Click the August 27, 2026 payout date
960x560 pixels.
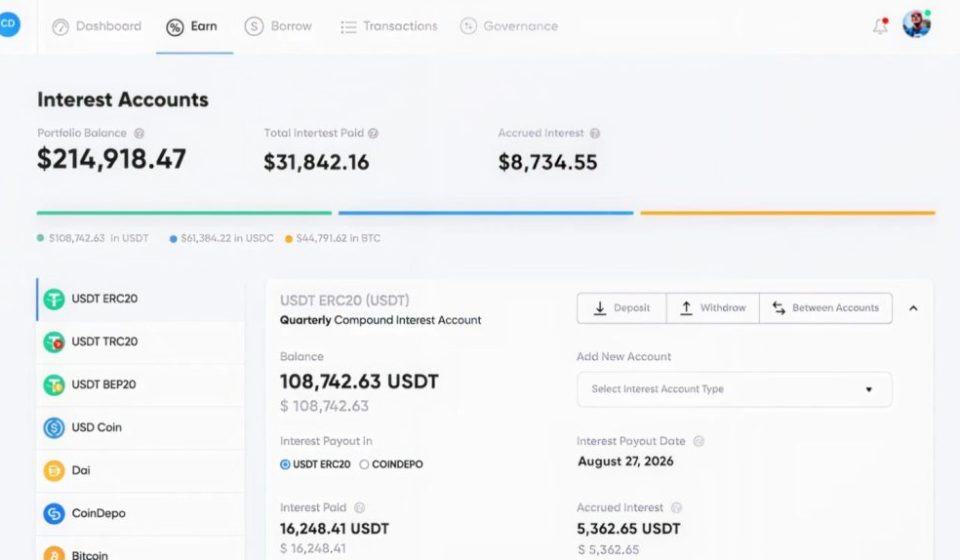(x=625, y=461)
